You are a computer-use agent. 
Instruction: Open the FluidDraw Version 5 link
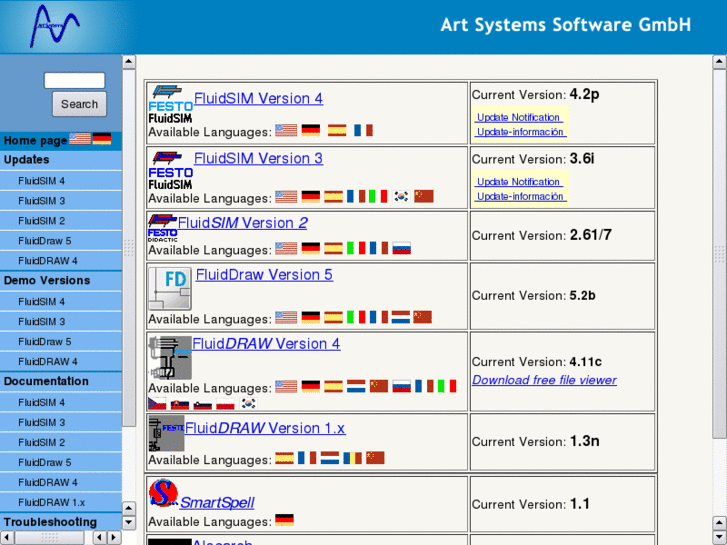click(264, 275)
